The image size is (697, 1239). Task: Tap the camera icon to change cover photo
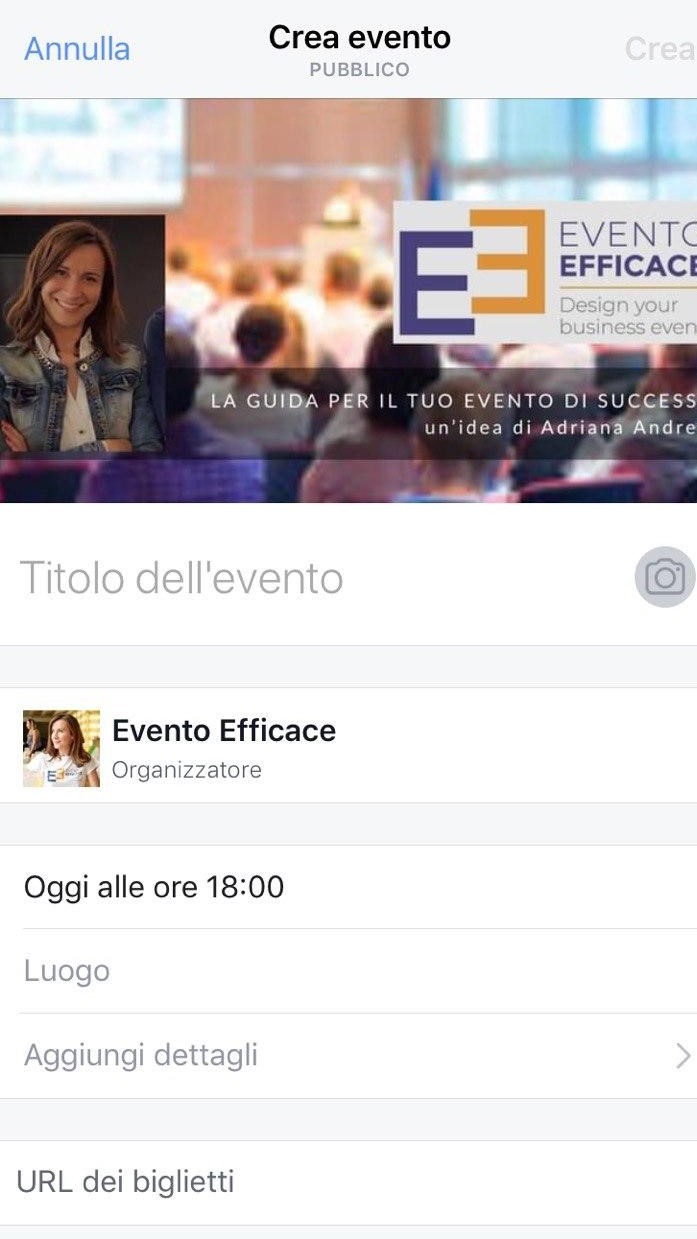665,577
